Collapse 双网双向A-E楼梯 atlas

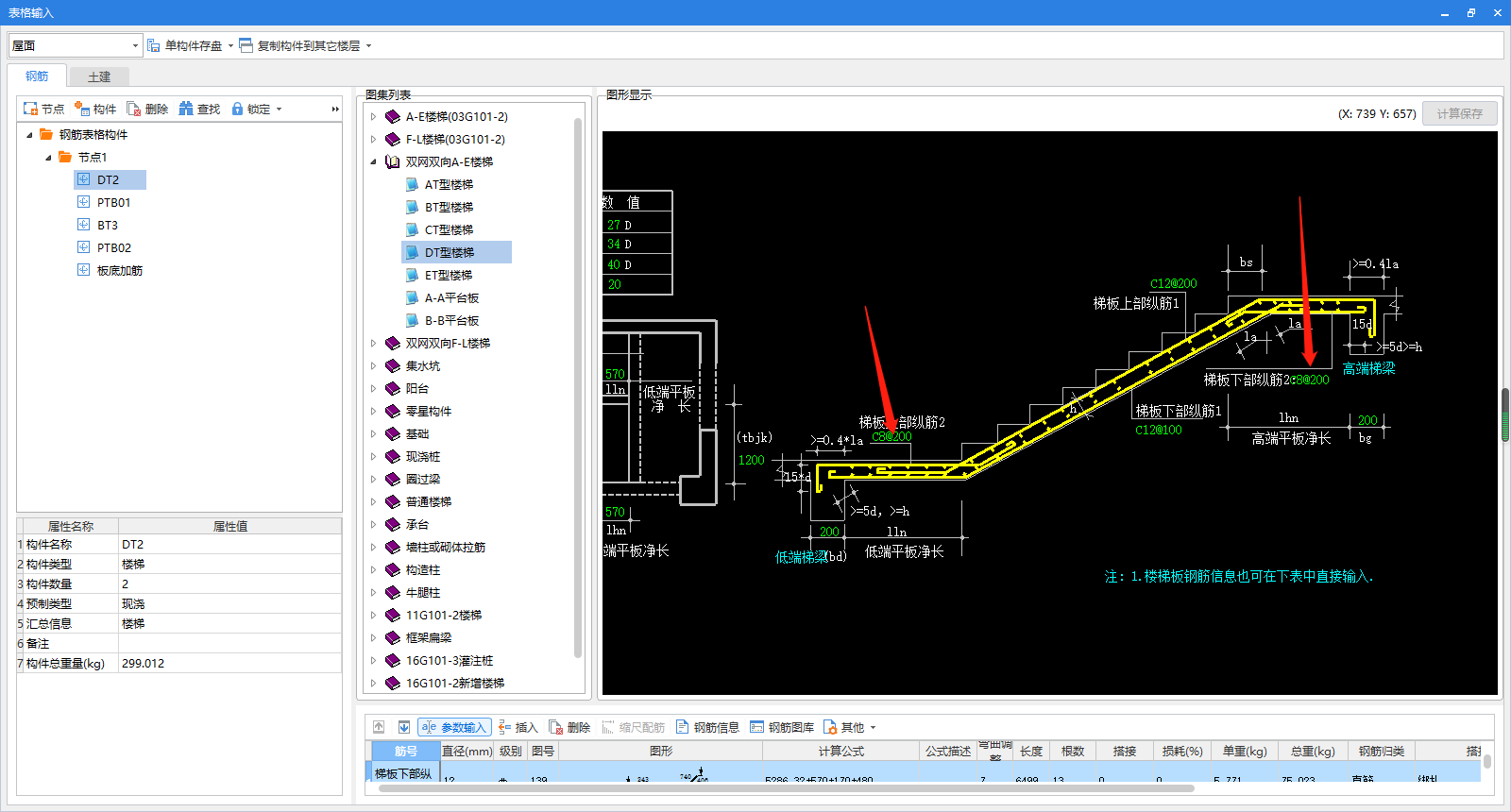373,162
